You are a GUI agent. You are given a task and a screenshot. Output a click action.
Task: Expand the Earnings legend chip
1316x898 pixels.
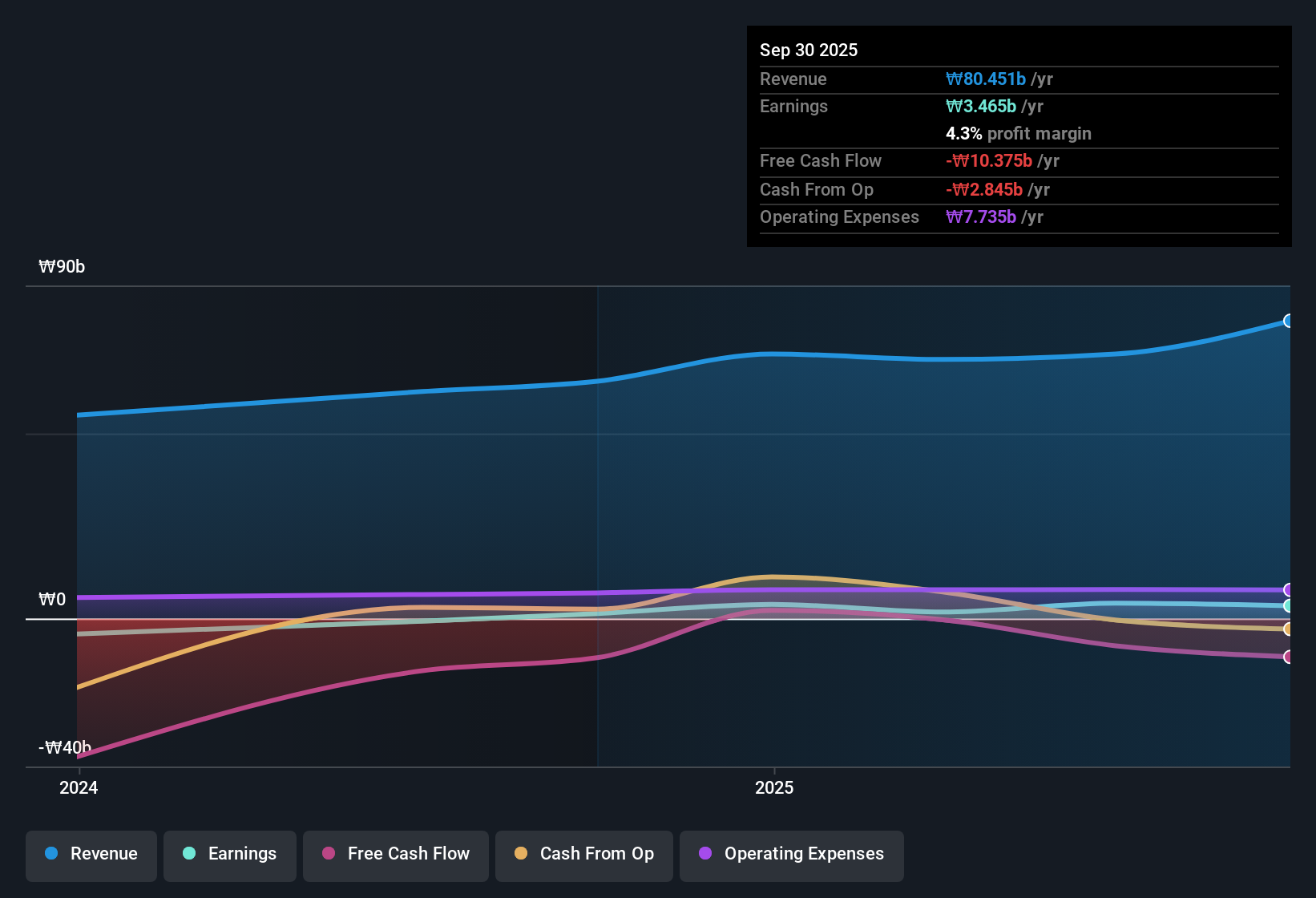coord(229,854)
